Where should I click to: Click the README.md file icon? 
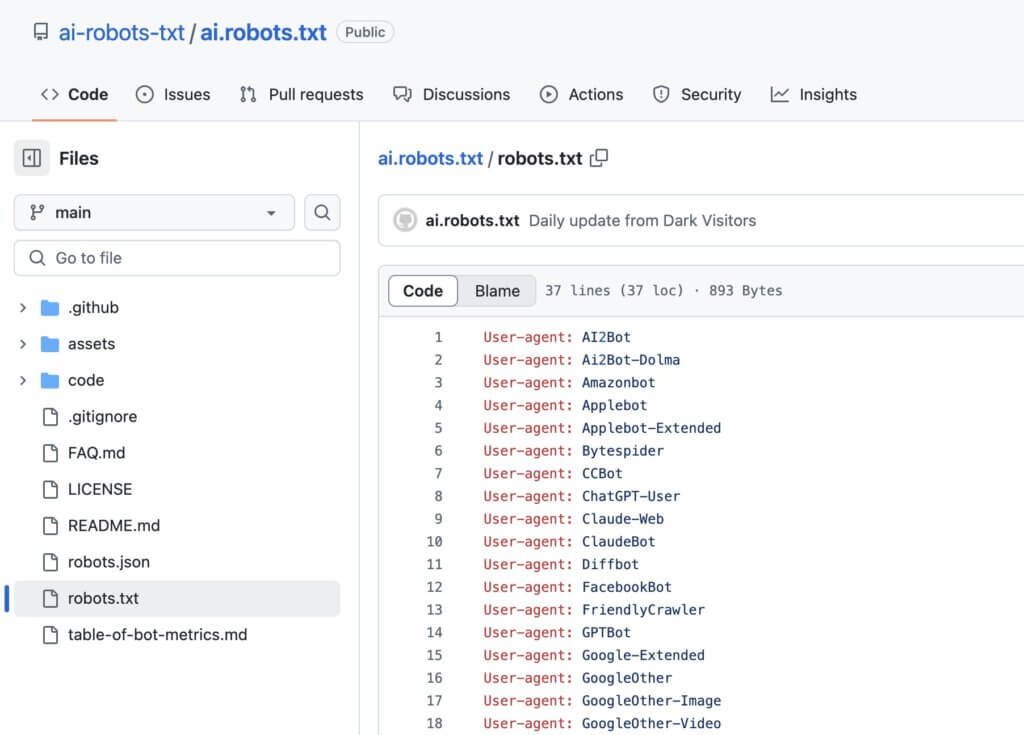click(x=50, y=526)
